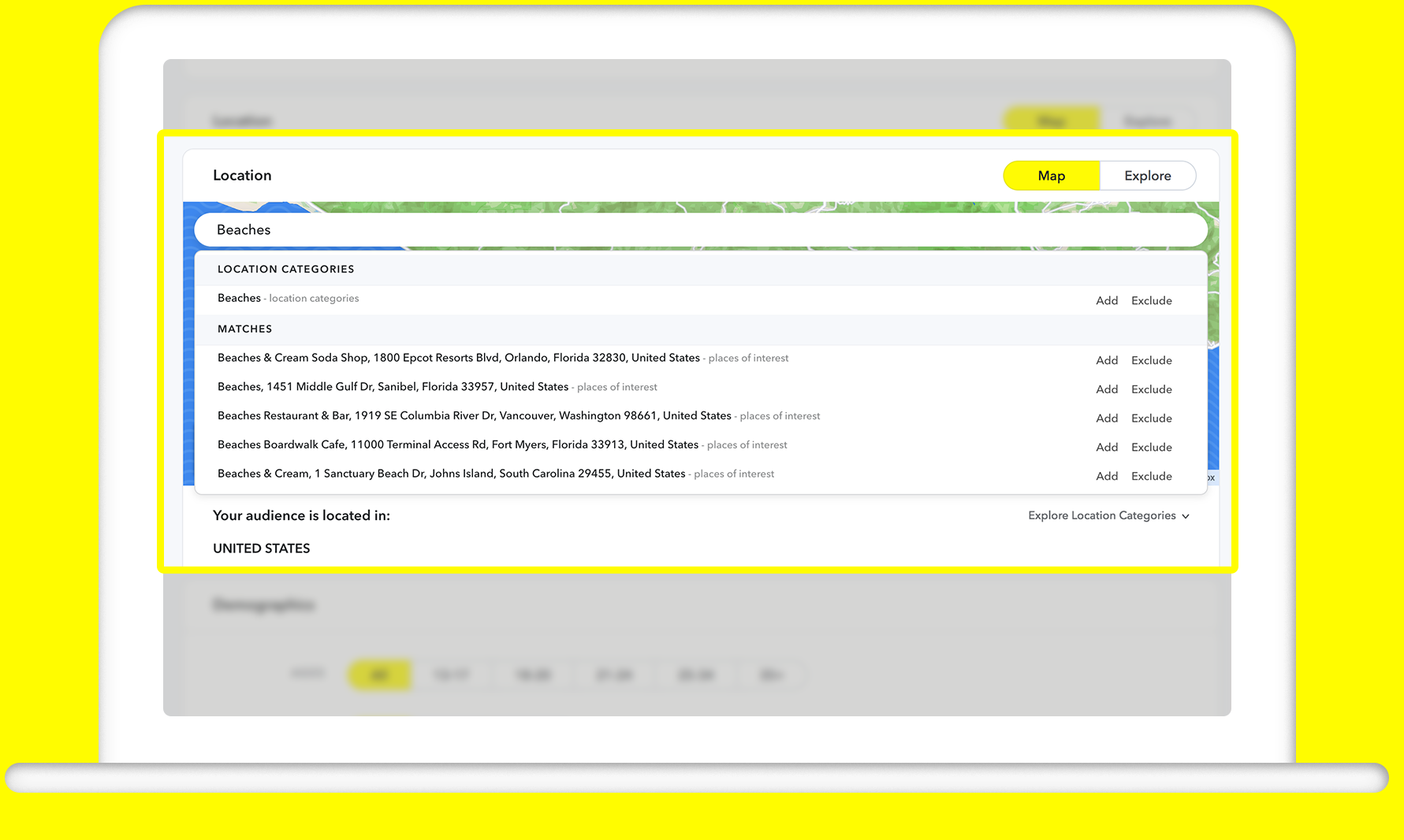Add Beaches Restaurant & Bar, Vancouver

[1107, 418]
